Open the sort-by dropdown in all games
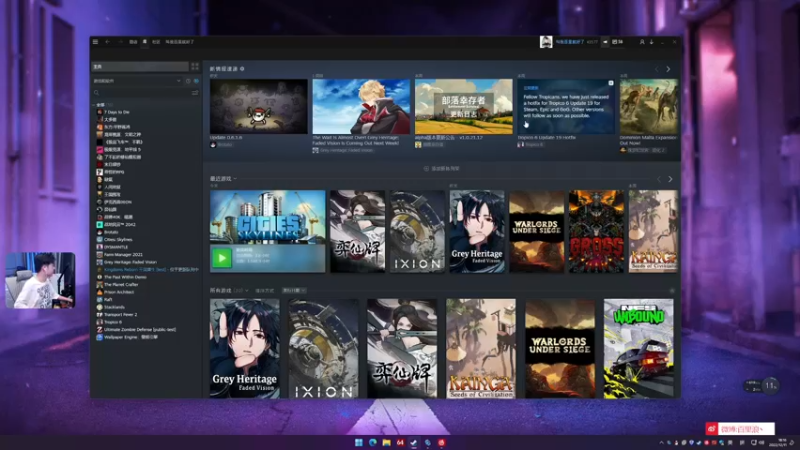 [x=294, y=290]
